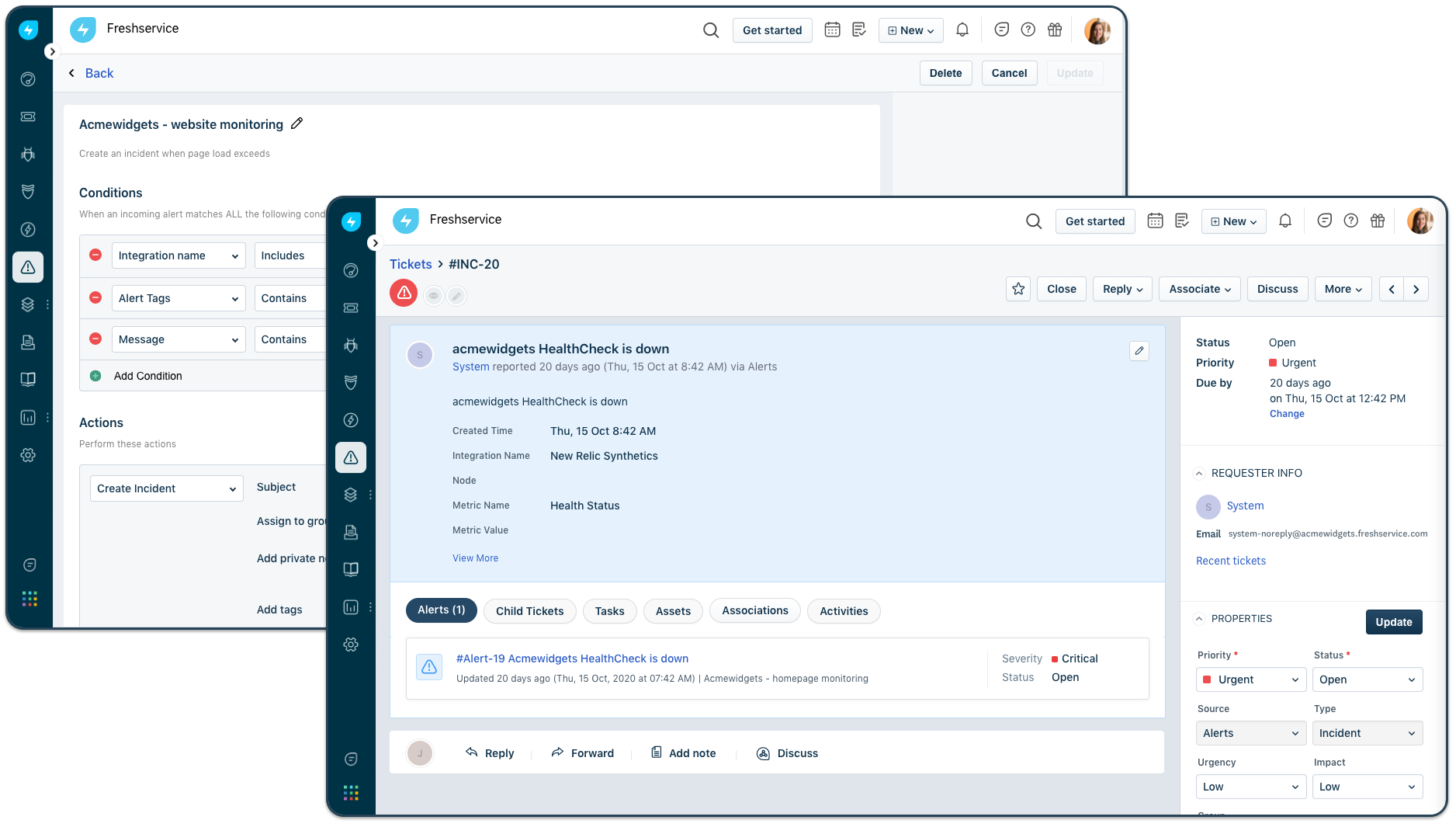Viewport: 1456px width, 827px height.
Task: Click the search magnifier in the ticket window
Action: (x=1034, y=221)
